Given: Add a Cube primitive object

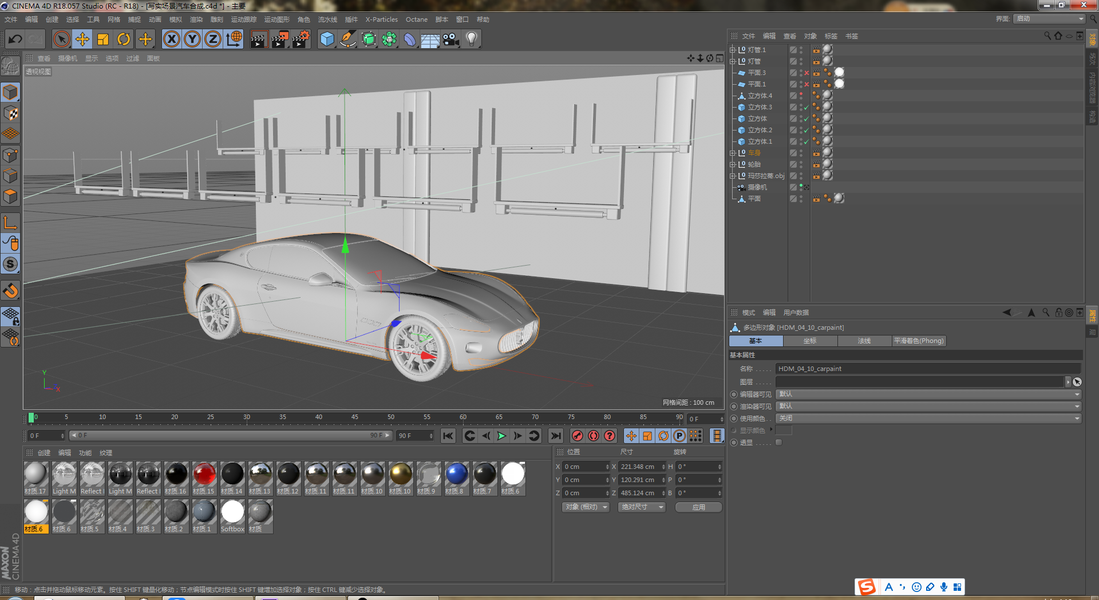Looking at the screenshot, I should (327, 39).
